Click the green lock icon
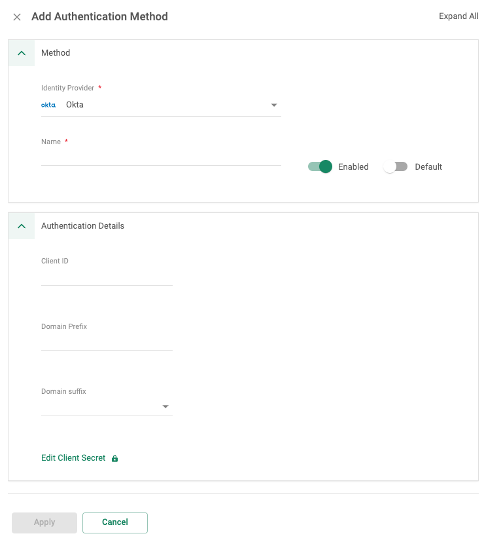 115,458
